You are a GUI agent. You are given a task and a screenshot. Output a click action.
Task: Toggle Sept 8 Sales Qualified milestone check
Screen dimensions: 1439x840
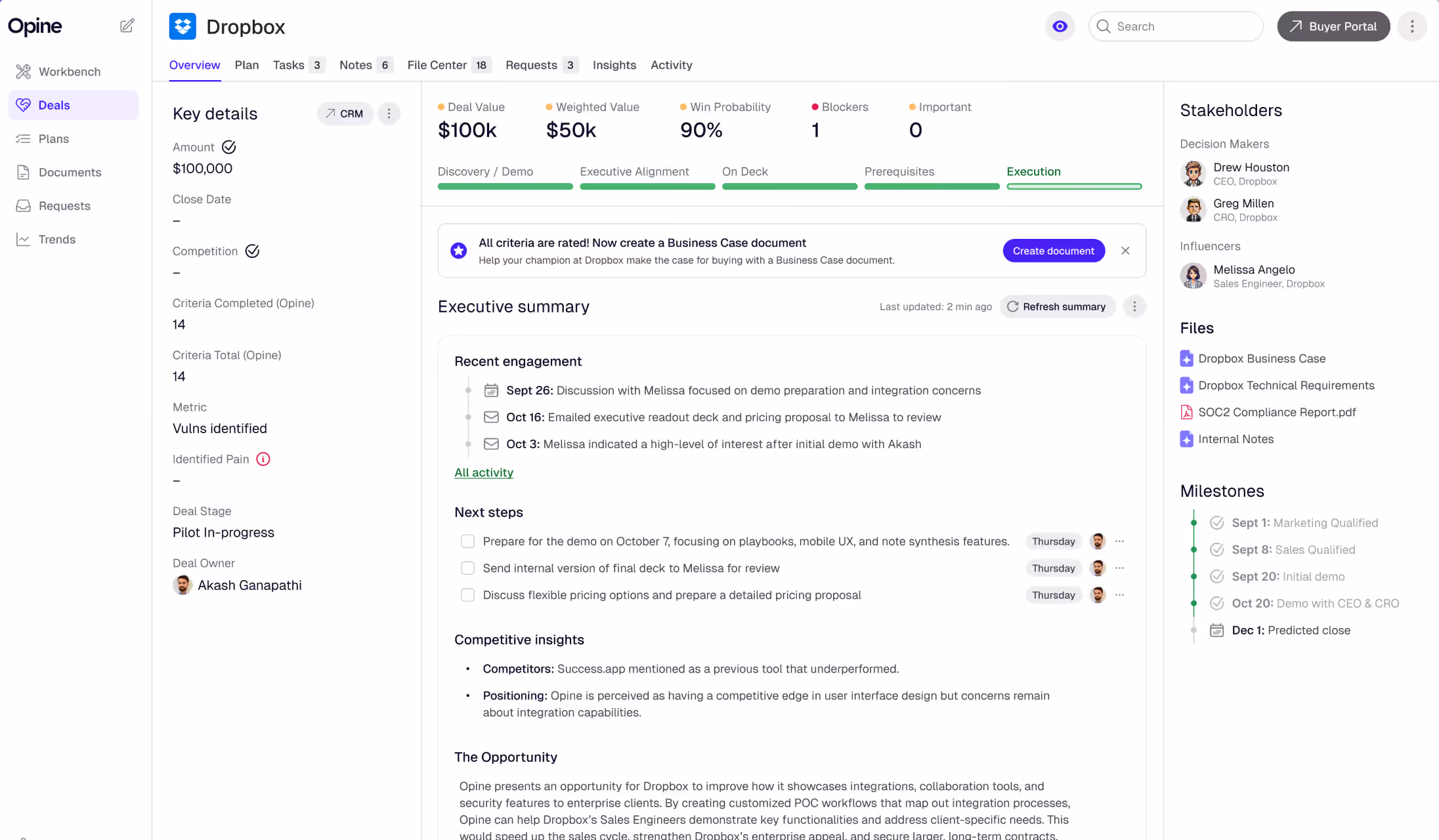tap(1216, 550)
